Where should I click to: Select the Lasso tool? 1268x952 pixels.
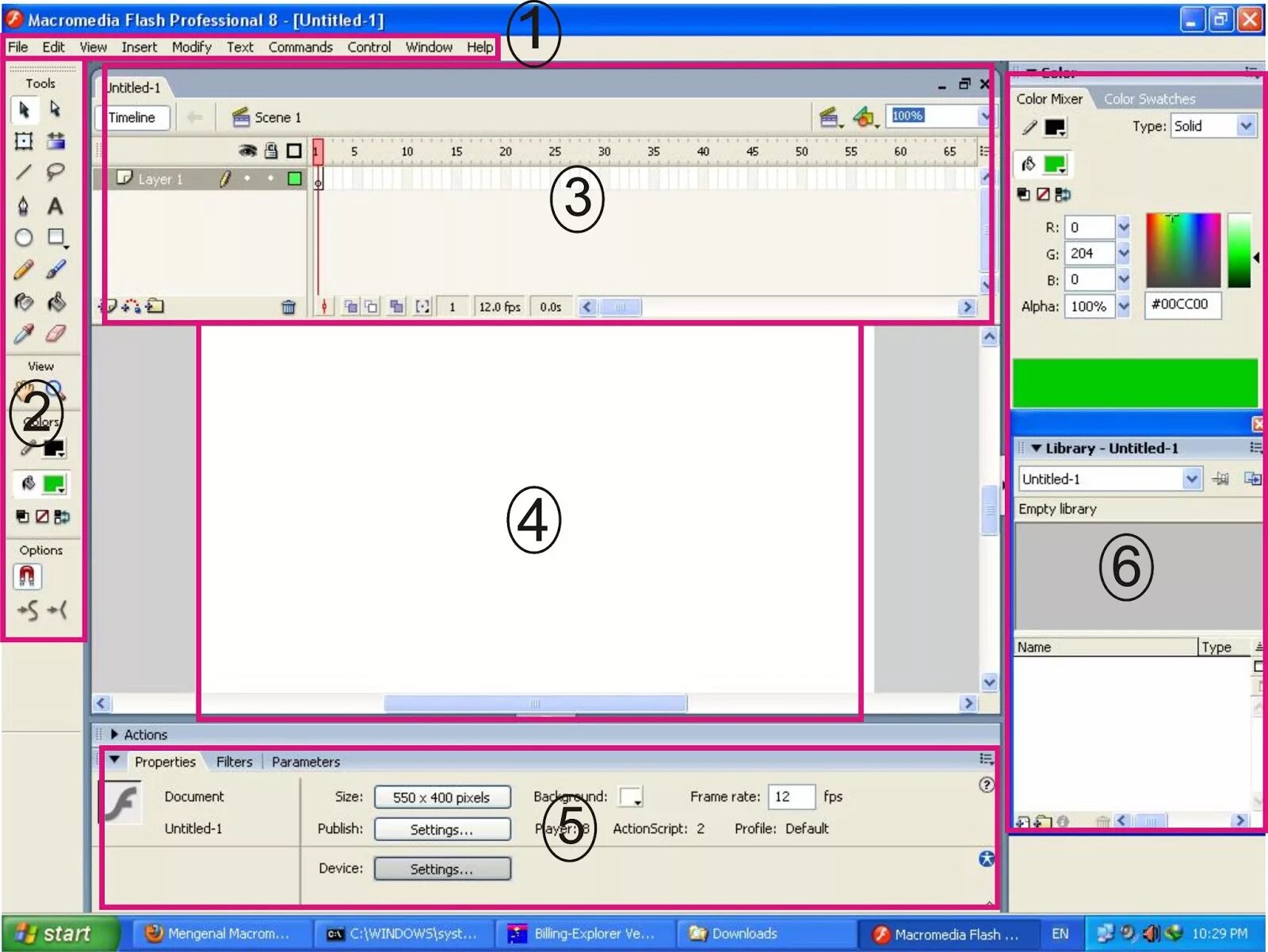(x=55, y=172)
